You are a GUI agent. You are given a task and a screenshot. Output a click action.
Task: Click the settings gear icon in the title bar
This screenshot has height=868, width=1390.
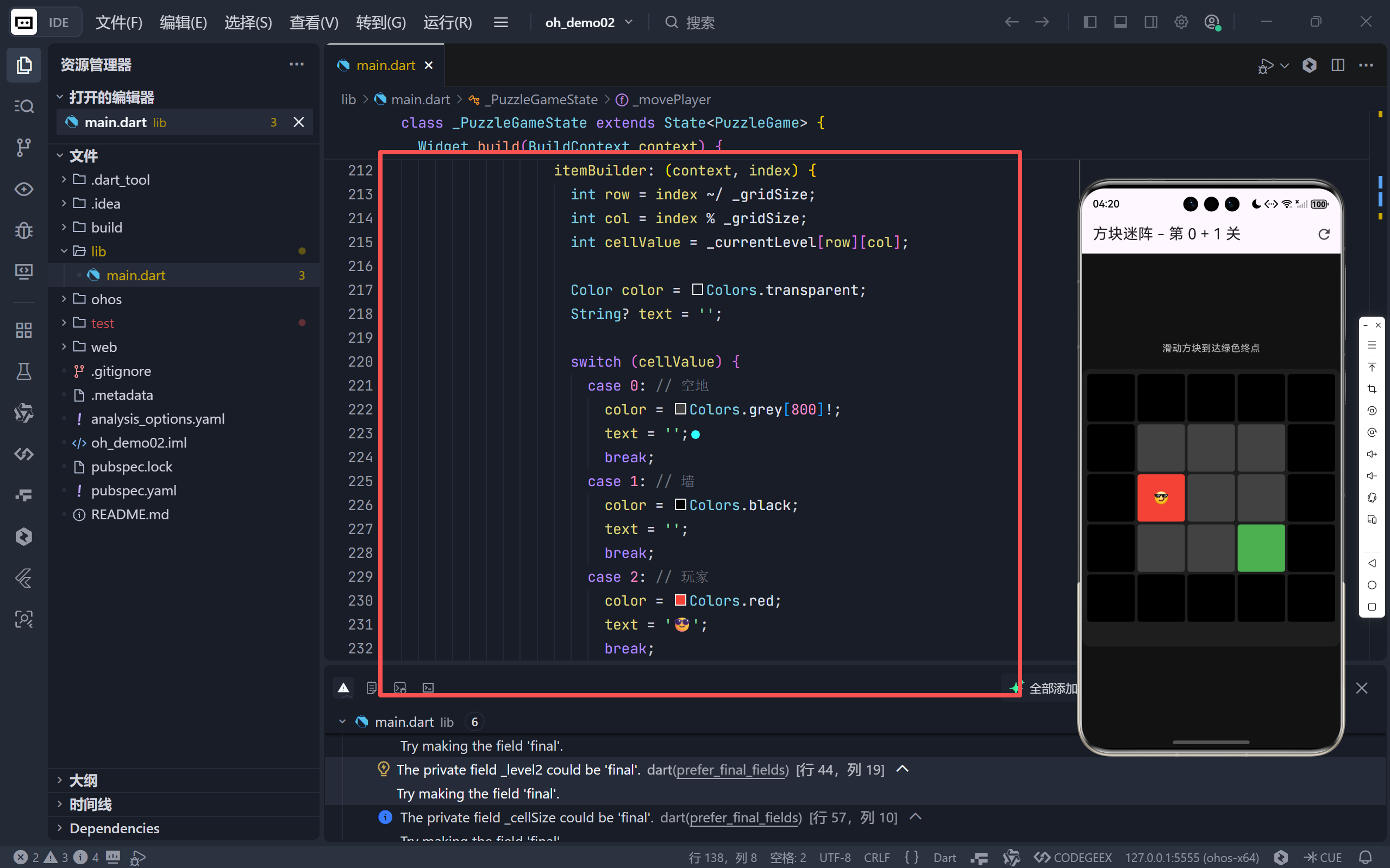1181,22
